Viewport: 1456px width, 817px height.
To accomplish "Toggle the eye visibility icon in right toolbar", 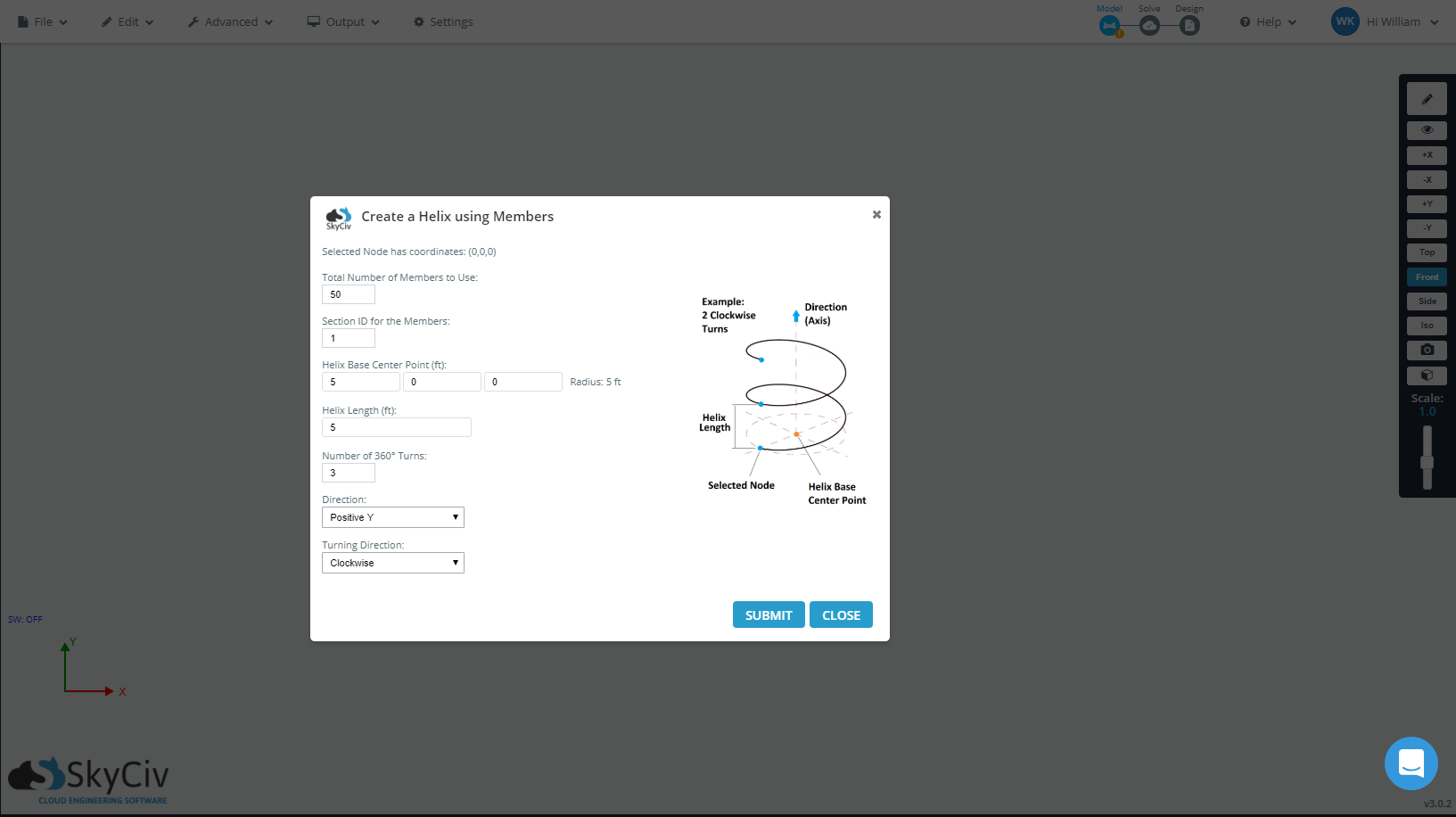I will click(x=1427, y=130).
